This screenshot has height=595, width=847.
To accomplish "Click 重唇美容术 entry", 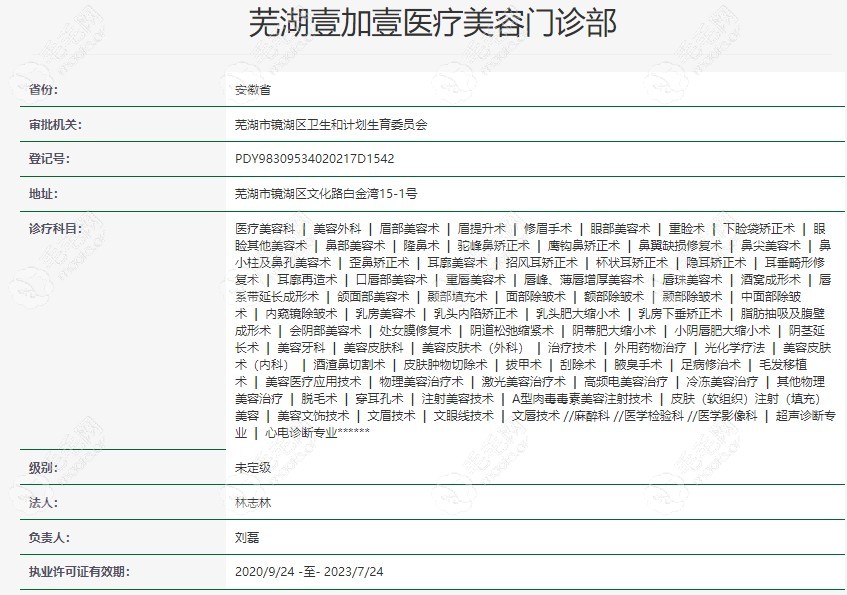I will click(475, 280).
